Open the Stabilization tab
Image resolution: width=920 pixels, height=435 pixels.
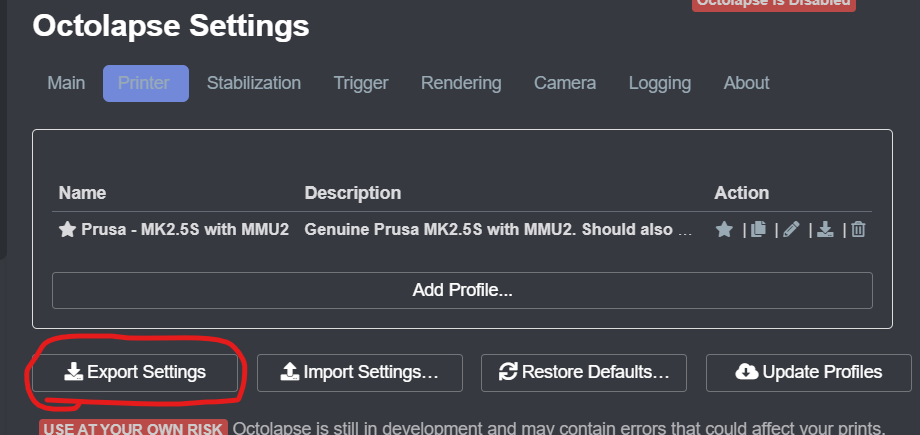(x=254, y=83)
